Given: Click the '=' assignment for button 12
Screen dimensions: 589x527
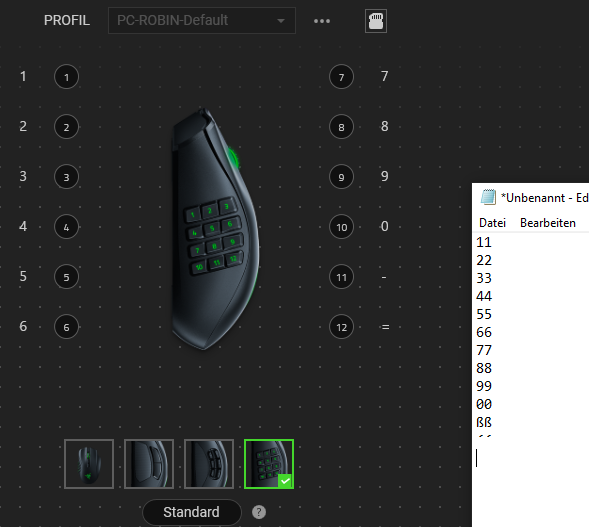Looking at the screenshot, I should click(x=385, y=327).
